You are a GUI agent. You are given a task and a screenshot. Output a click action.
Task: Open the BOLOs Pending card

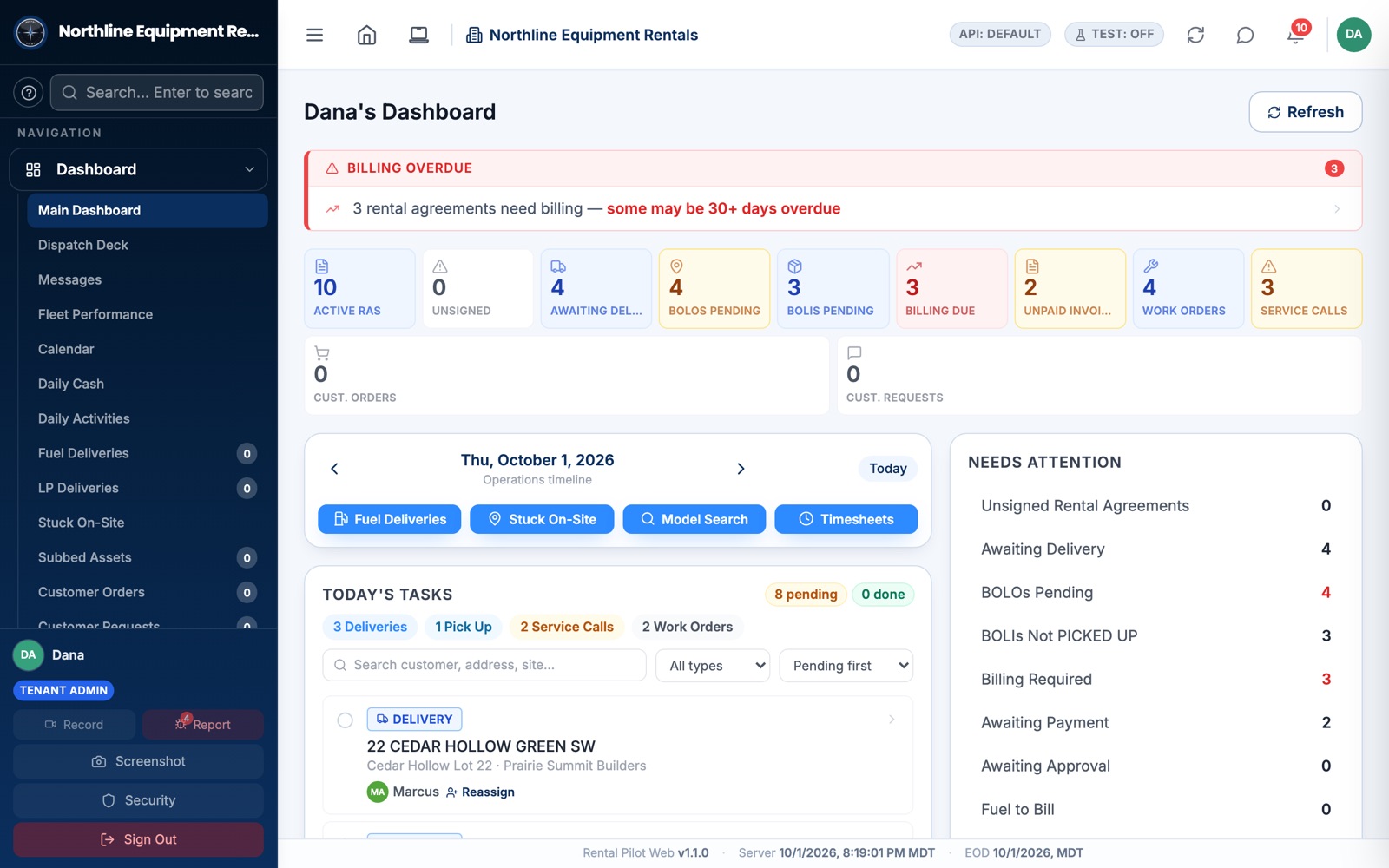point(714,289)
